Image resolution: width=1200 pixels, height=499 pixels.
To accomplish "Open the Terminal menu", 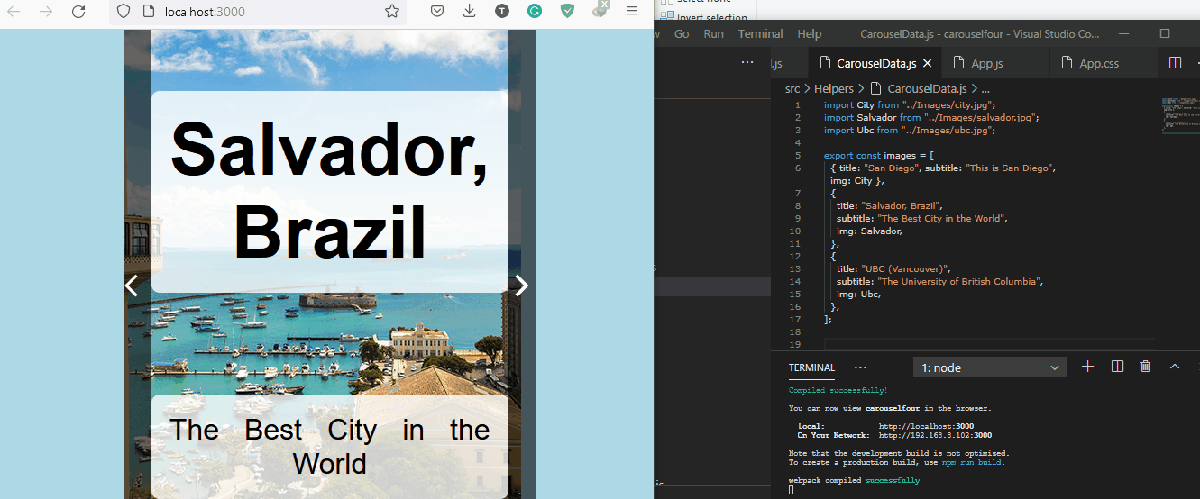I will point(760,34).
